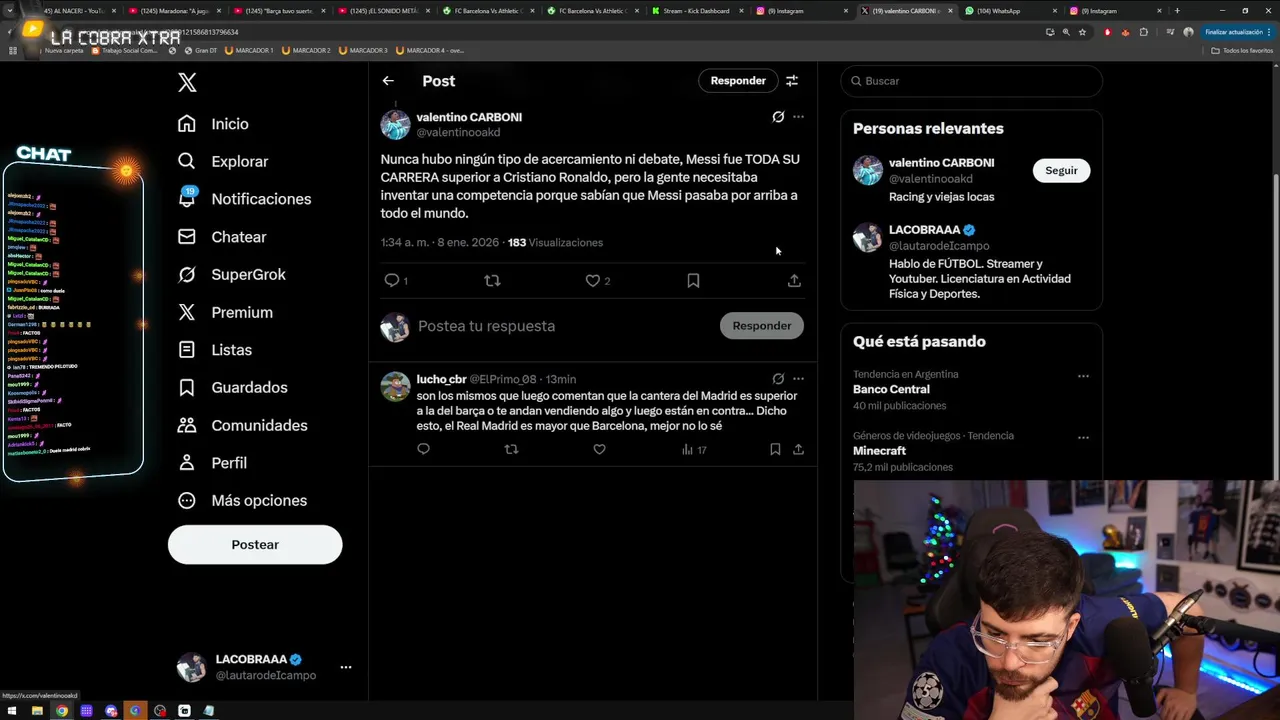Open File Explorer from taskbar
This screenshot has width=1280, height=720.
point(37,711)
